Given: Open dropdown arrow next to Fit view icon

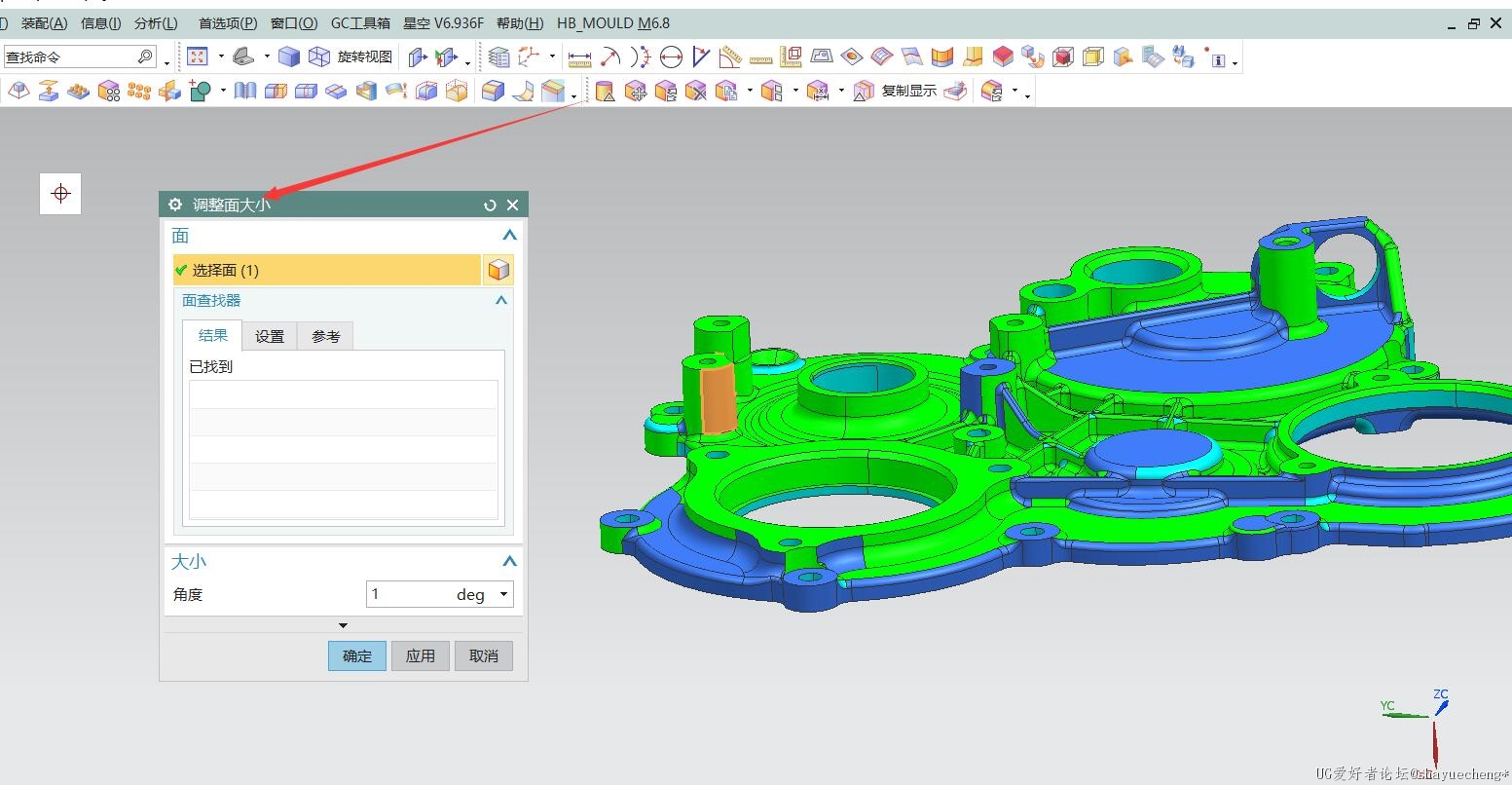Looking at the screenshot, I should (221, 56).
